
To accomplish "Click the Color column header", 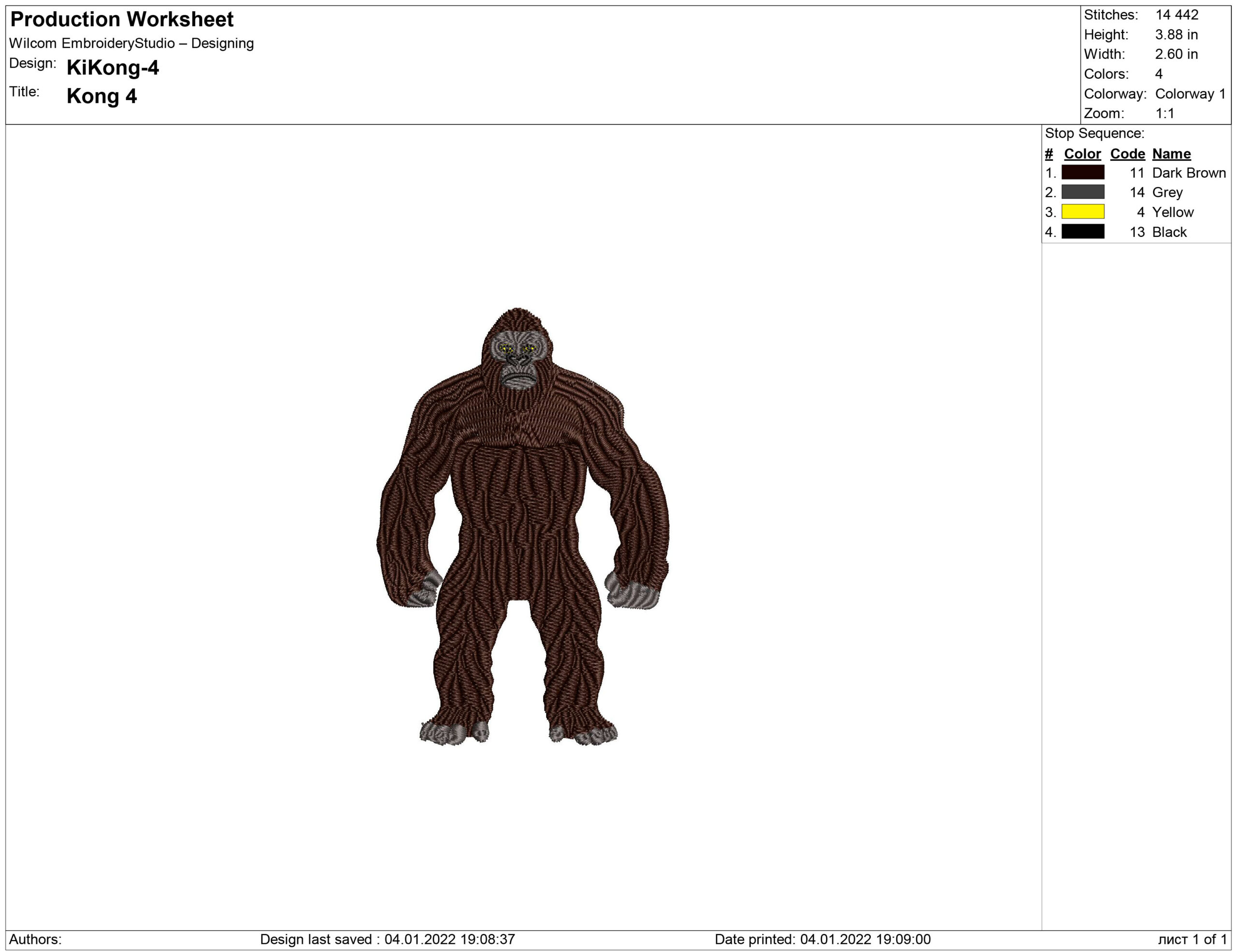I will (x=1082, y=154).
